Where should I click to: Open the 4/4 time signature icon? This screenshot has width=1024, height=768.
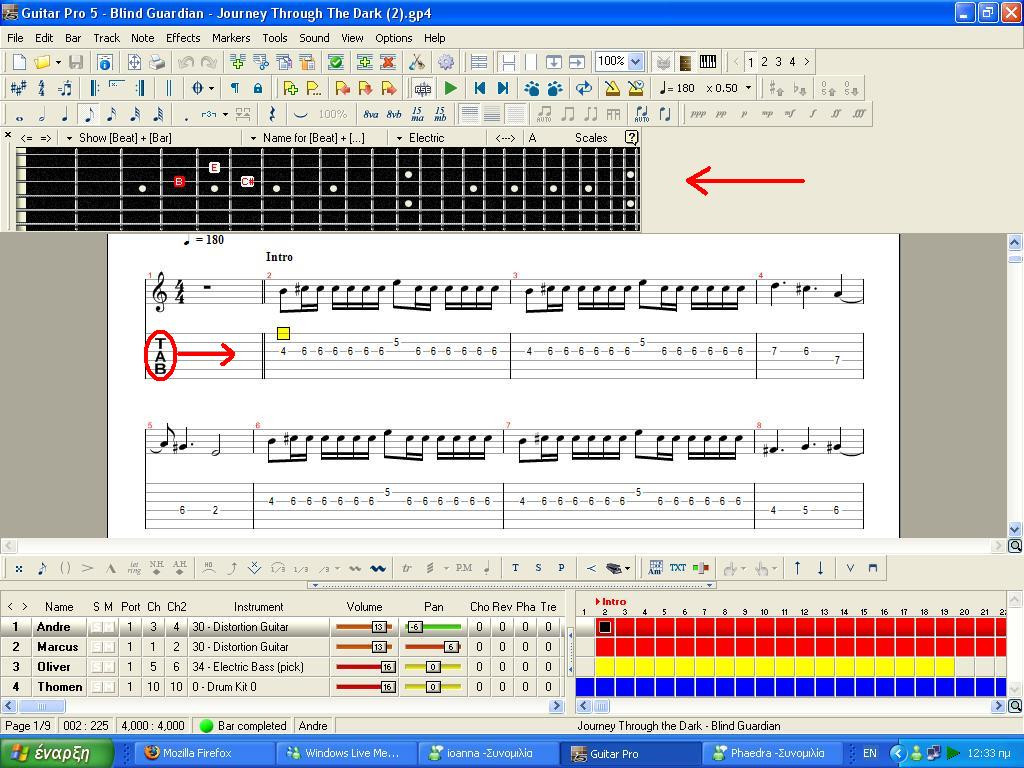tap(41, 88)
